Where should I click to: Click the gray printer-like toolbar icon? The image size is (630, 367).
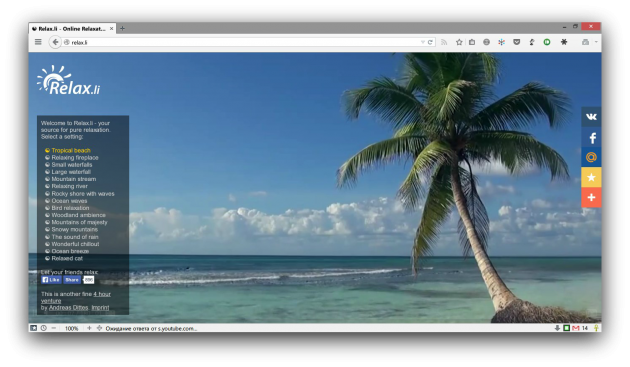coord(585,42)
